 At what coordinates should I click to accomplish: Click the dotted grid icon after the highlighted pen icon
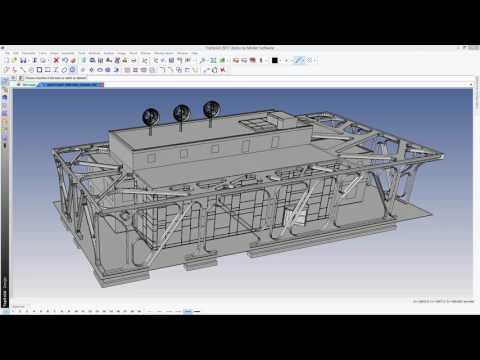(309, 60)
